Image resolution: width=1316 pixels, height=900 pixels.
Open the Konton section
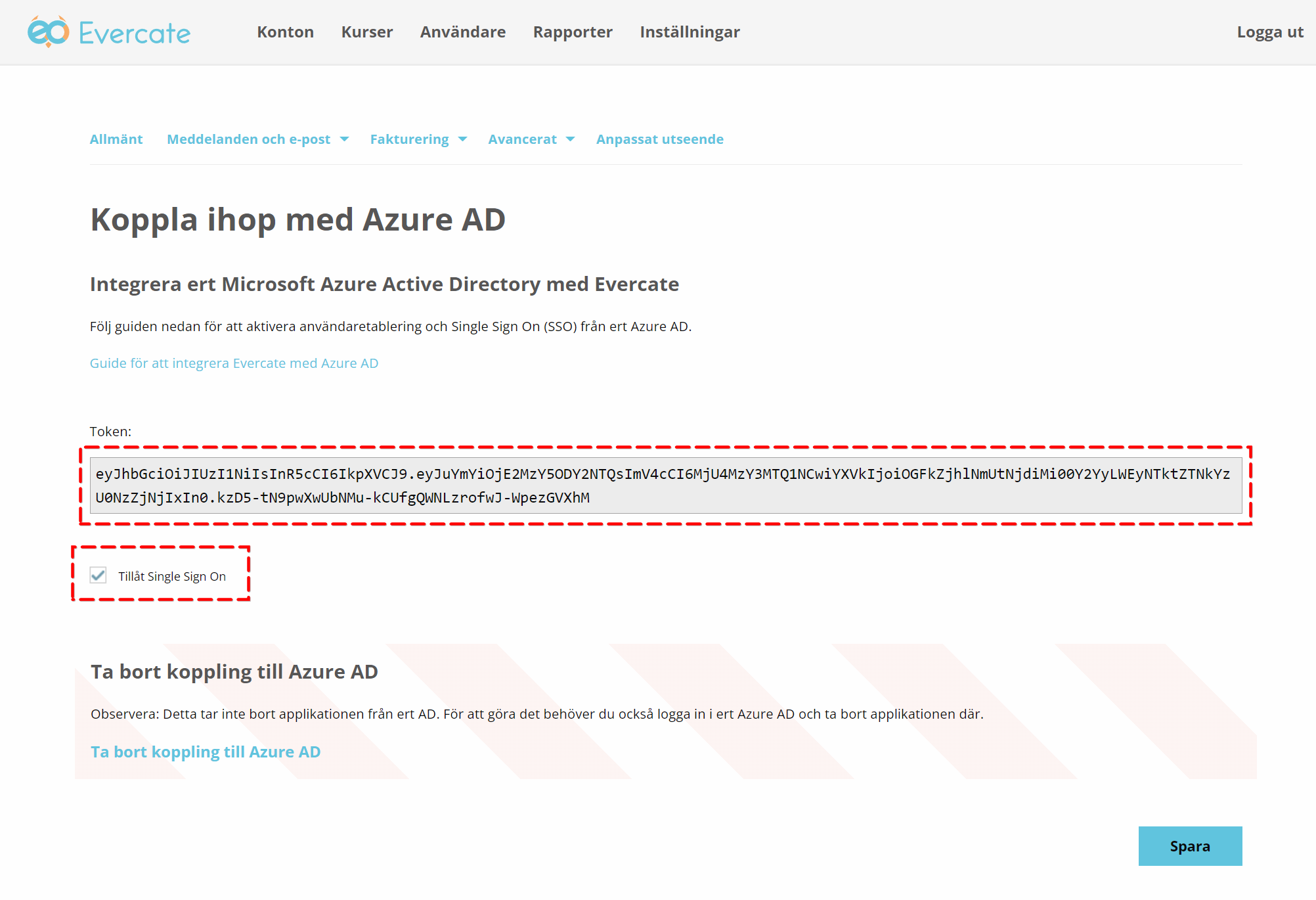click(285, 32)
